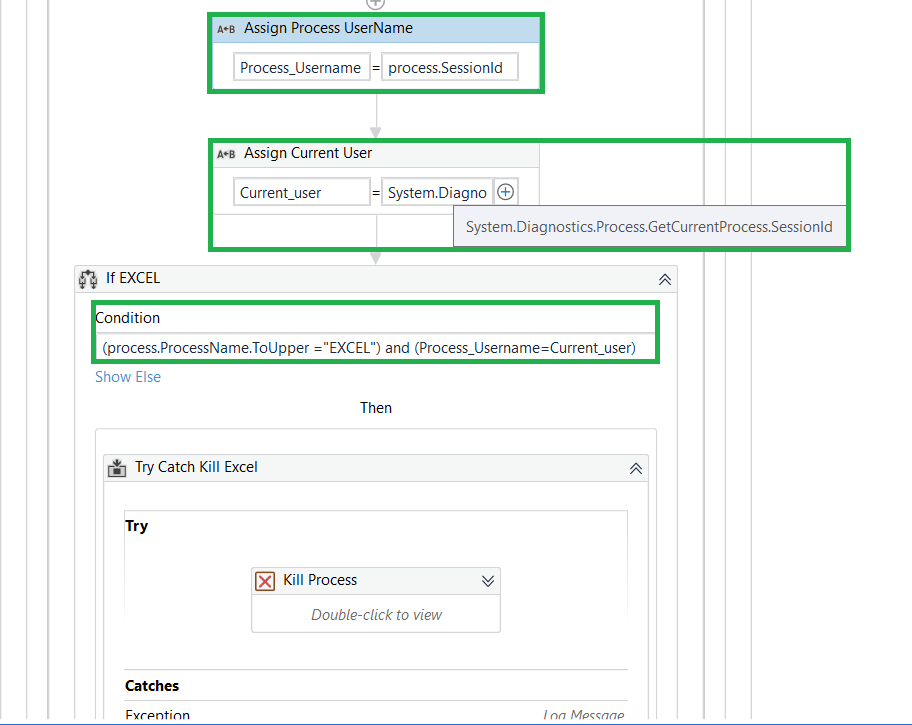Click the EXCEL condition expression field
The width and height of the screenshot is (912, 725).
[375, 348]
